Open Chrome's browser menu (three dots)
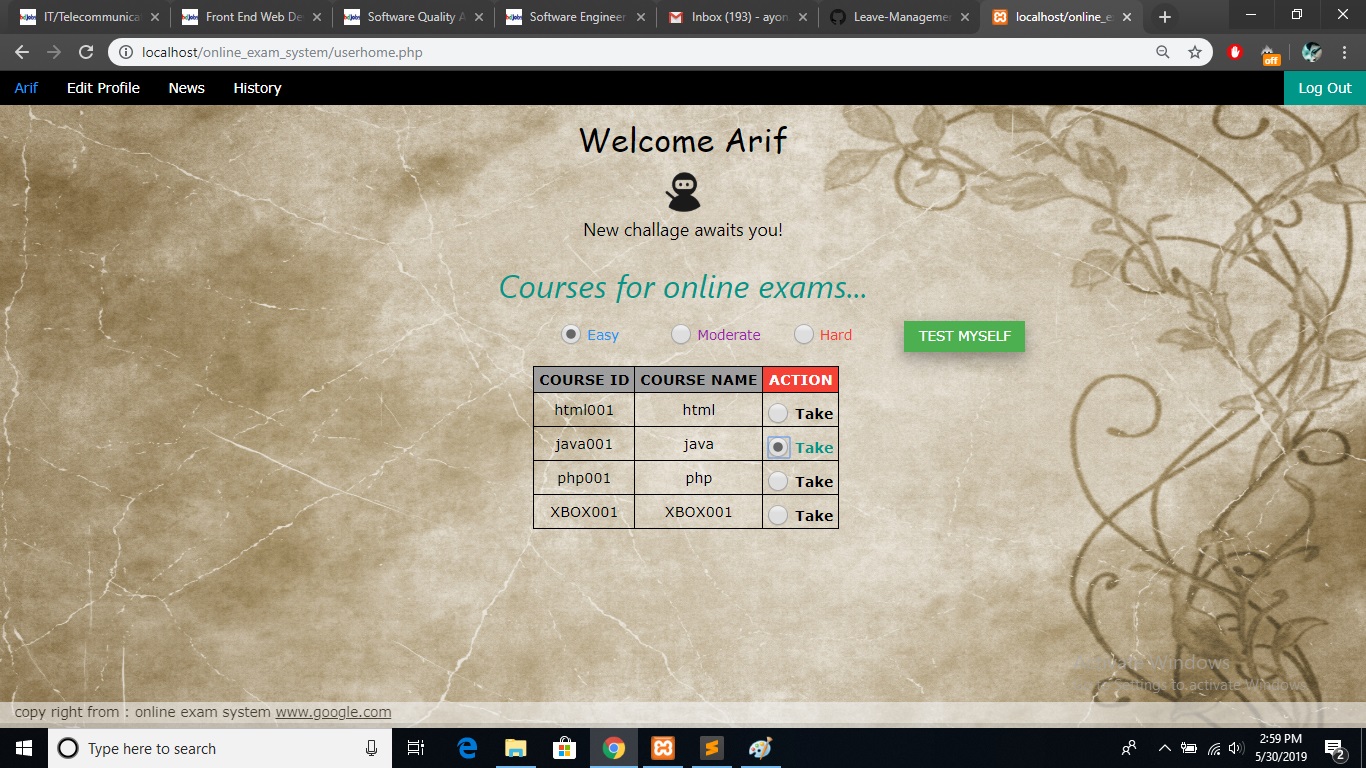This screenshot has height=768, width=1366. (x=1344, y=51)
